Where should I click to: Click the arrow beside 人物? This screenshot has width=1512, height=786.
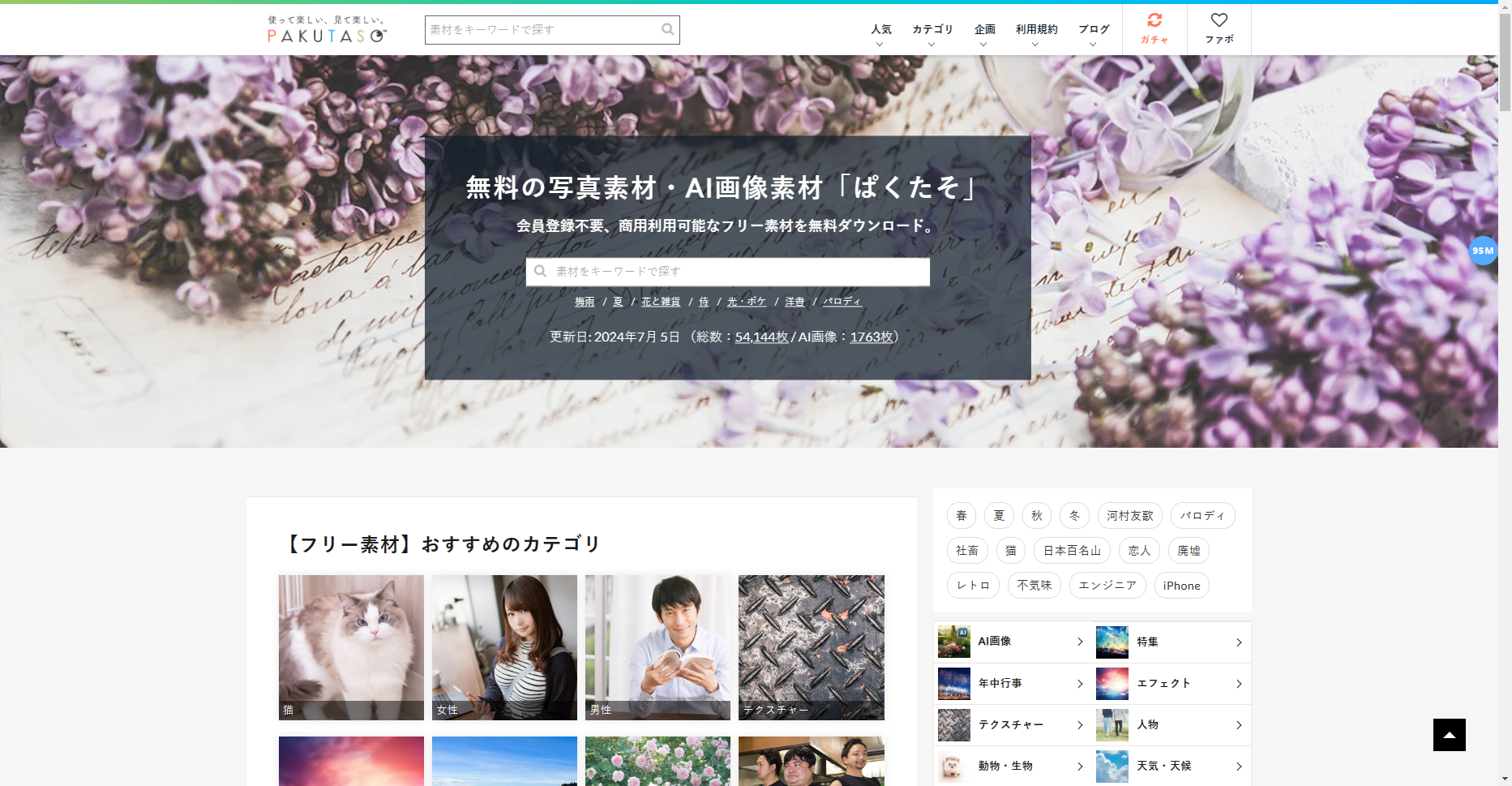1239,724
